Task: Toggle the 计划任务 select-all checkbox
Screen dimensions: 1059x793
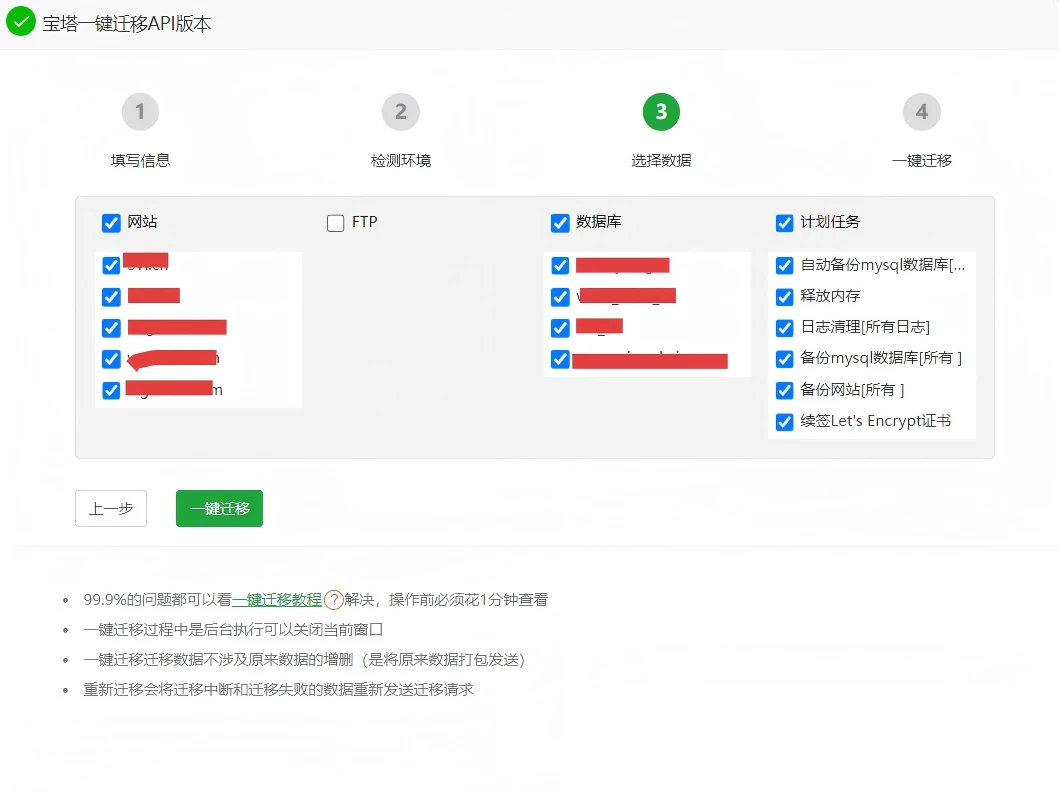Action: pos(785,223)
